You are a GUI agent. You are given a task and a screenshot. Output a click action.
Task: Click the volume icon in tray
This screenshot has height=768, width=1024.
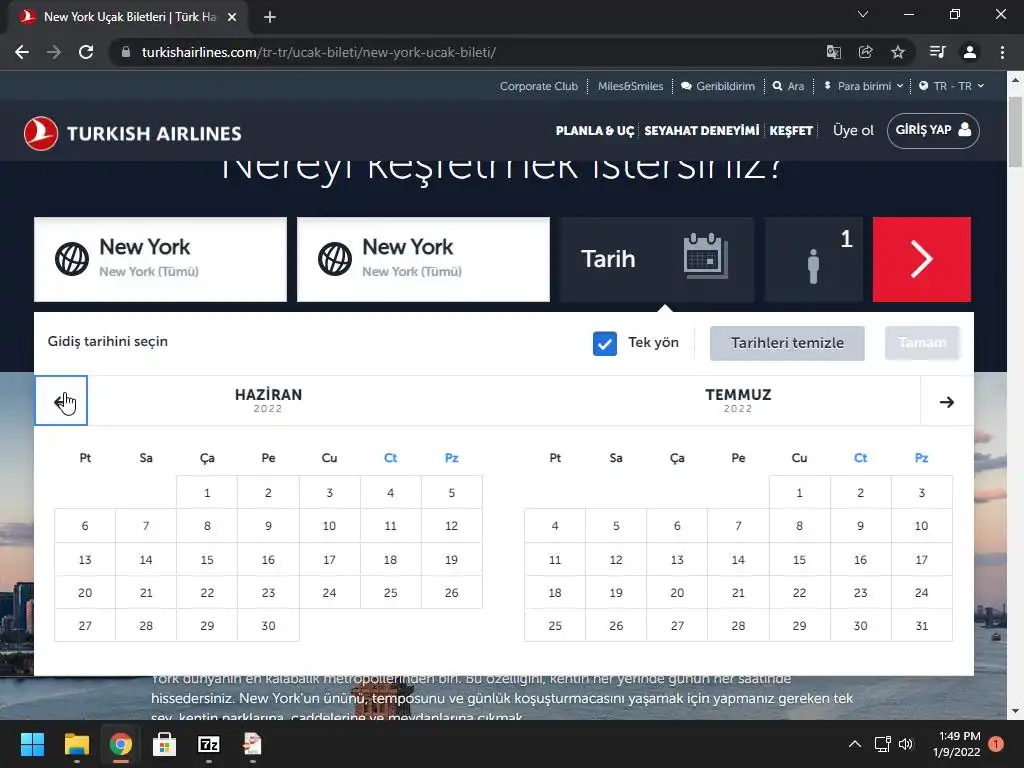[x=906, y=744]
